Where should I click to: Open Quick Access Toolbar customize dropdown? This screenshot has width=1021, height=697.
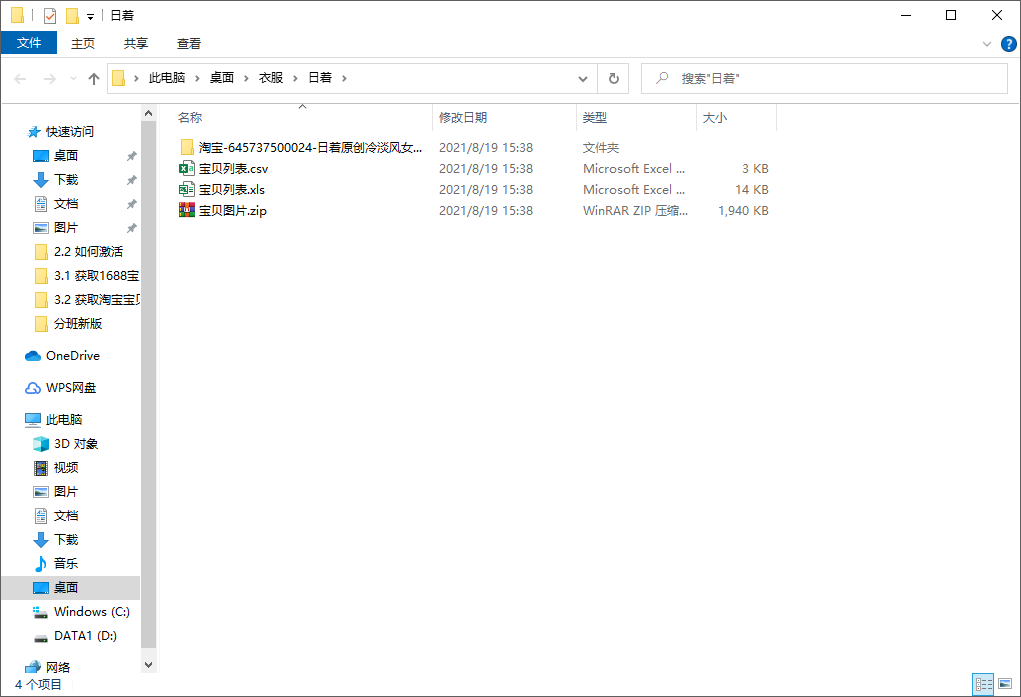[x=90, y=16]
